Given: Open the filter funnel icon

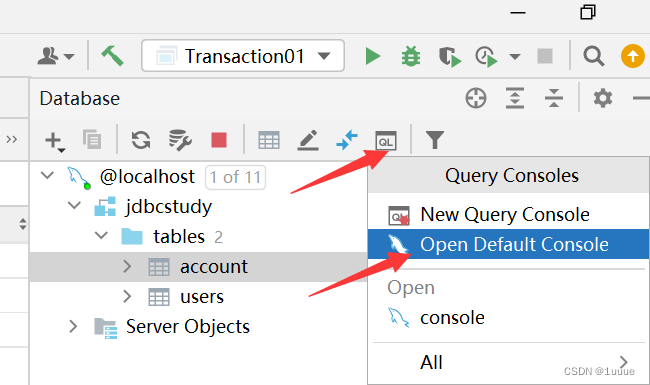Looking at the screenshot, I should [434, 140].
